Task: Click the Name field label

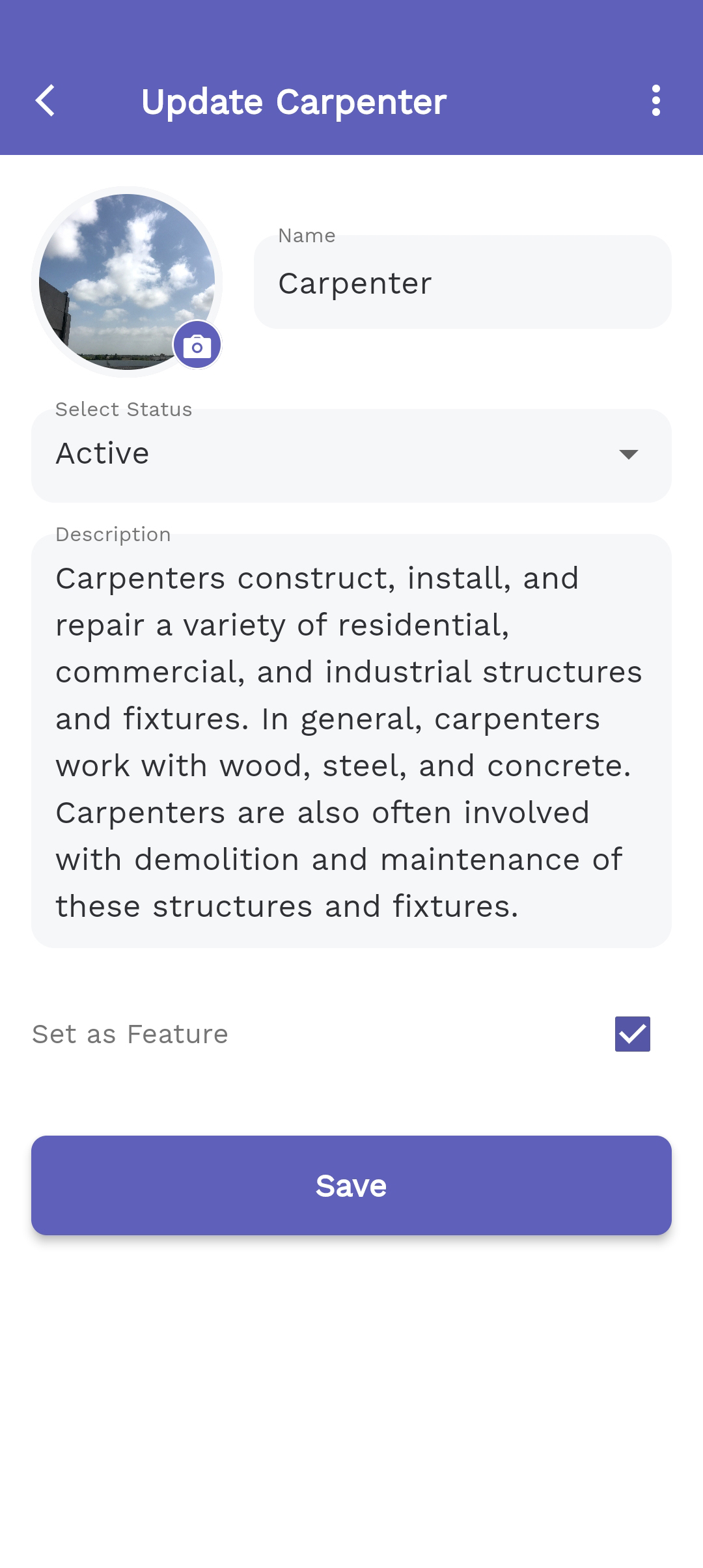Action: (307, 236)
